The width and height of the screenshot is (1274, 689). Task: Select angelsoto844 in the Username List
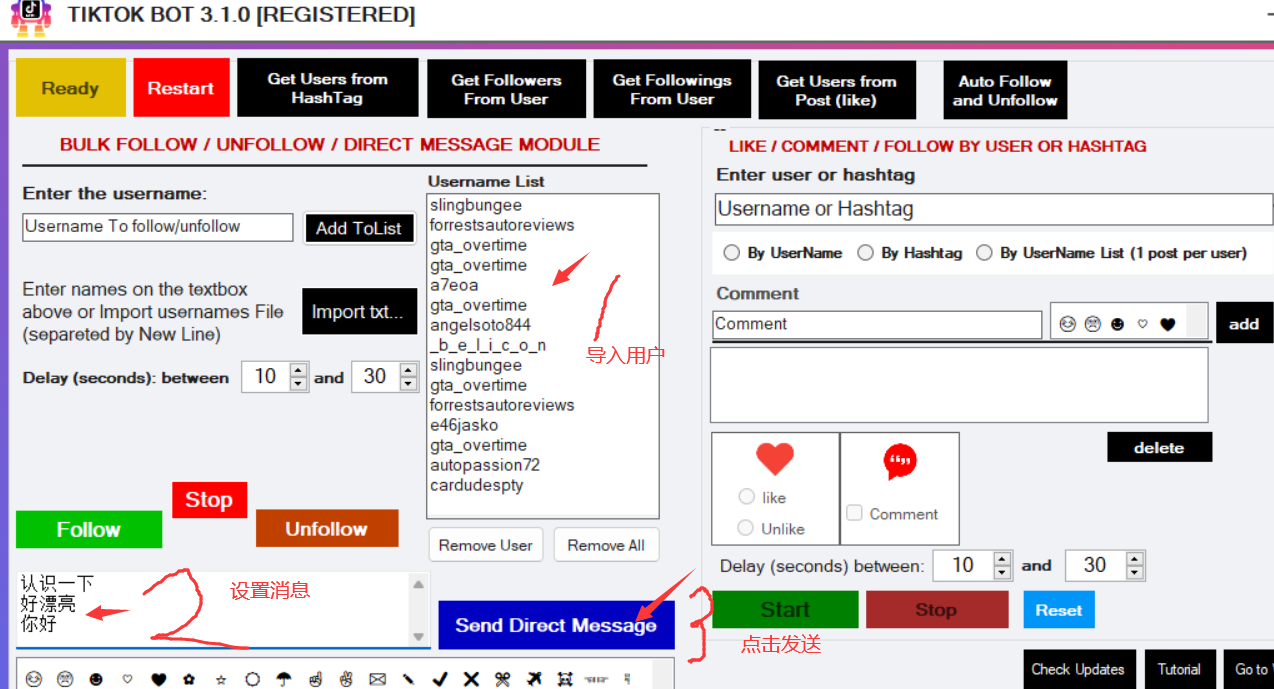[x=480, y=325]
